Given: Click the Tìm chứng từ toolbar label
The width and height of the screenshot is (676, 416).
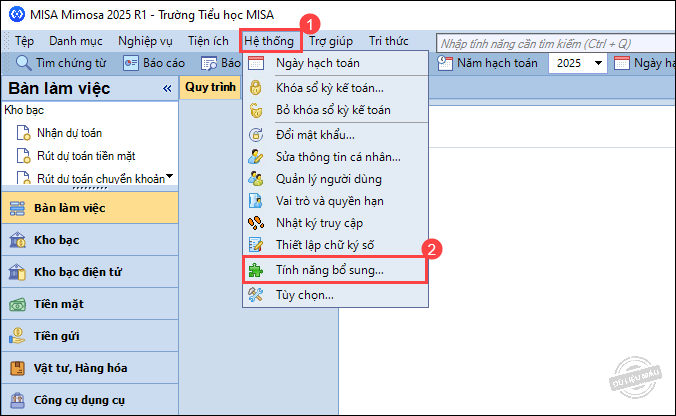Looking at the screenshot, I should point(71,63).
